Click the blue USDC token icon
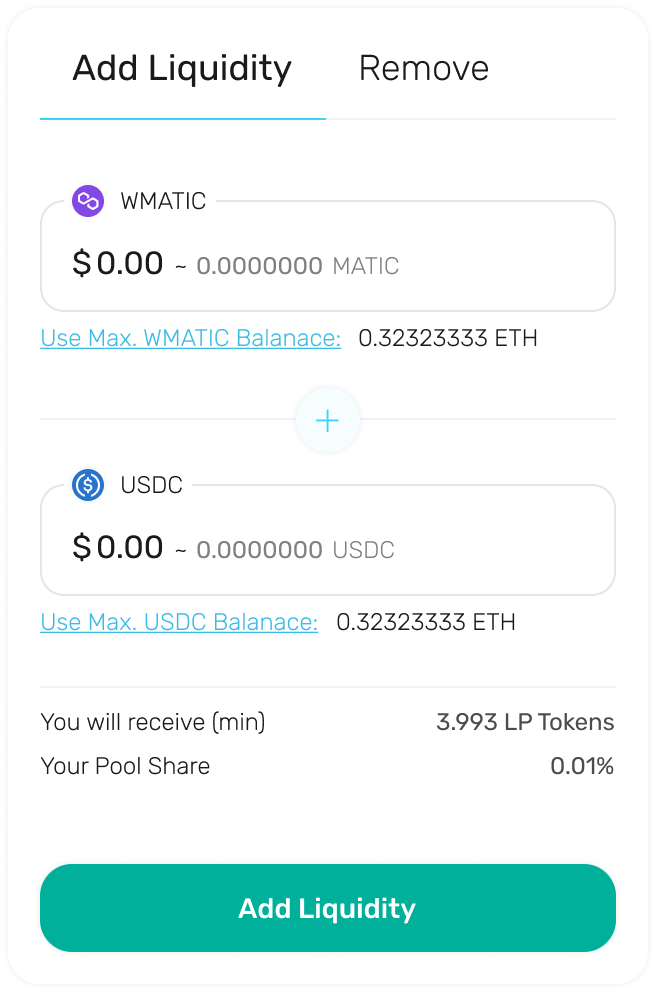Viewport: 656px width, 992px height. (x=88, y=485)
